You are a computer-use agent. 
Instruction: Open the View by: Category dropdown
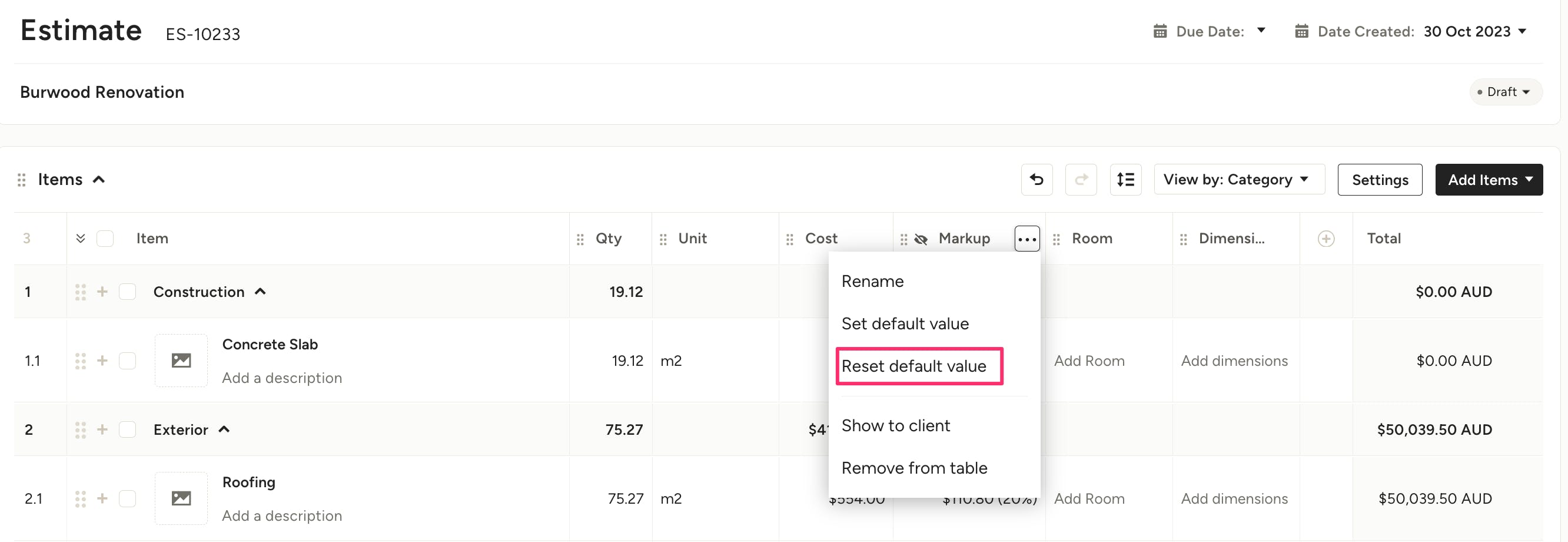tap(1238, 180)
